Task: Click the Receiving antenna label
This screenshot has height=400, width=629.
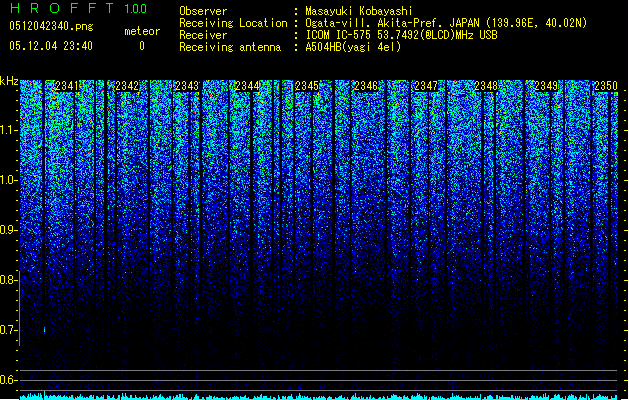Action: point(230,47)
